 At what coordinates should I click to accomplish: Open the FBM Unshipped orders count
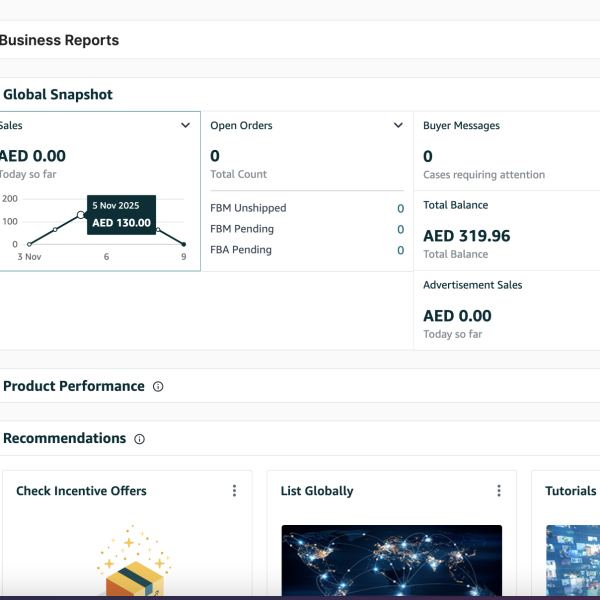point(400,209)
